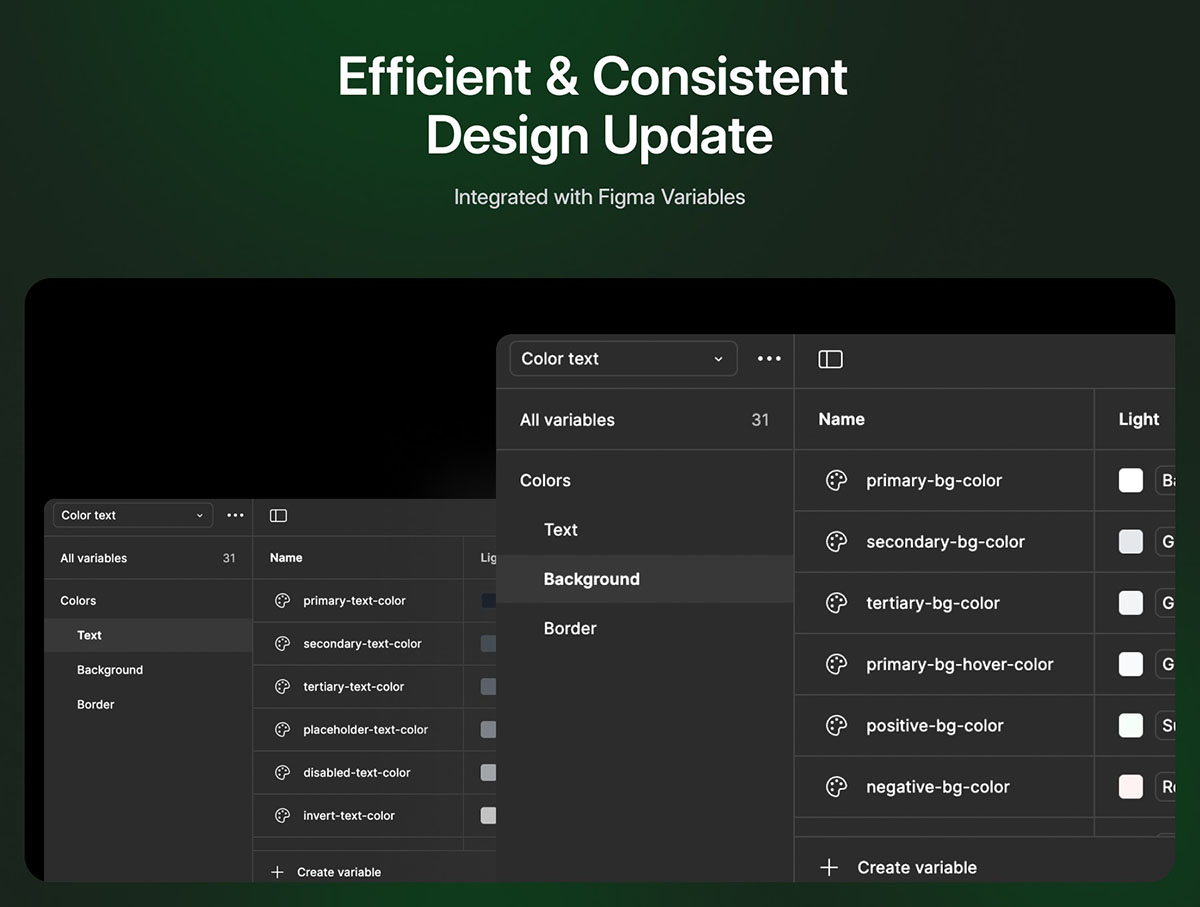
Task: Click positive-bg-color light swatch
Action: pyautogui.click(x=1131, y=726)
